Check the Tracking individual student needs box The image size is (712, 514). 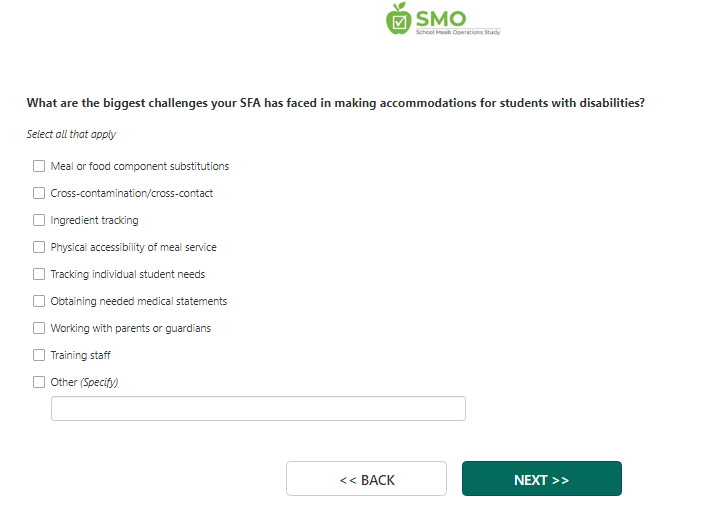pos(39,274)
